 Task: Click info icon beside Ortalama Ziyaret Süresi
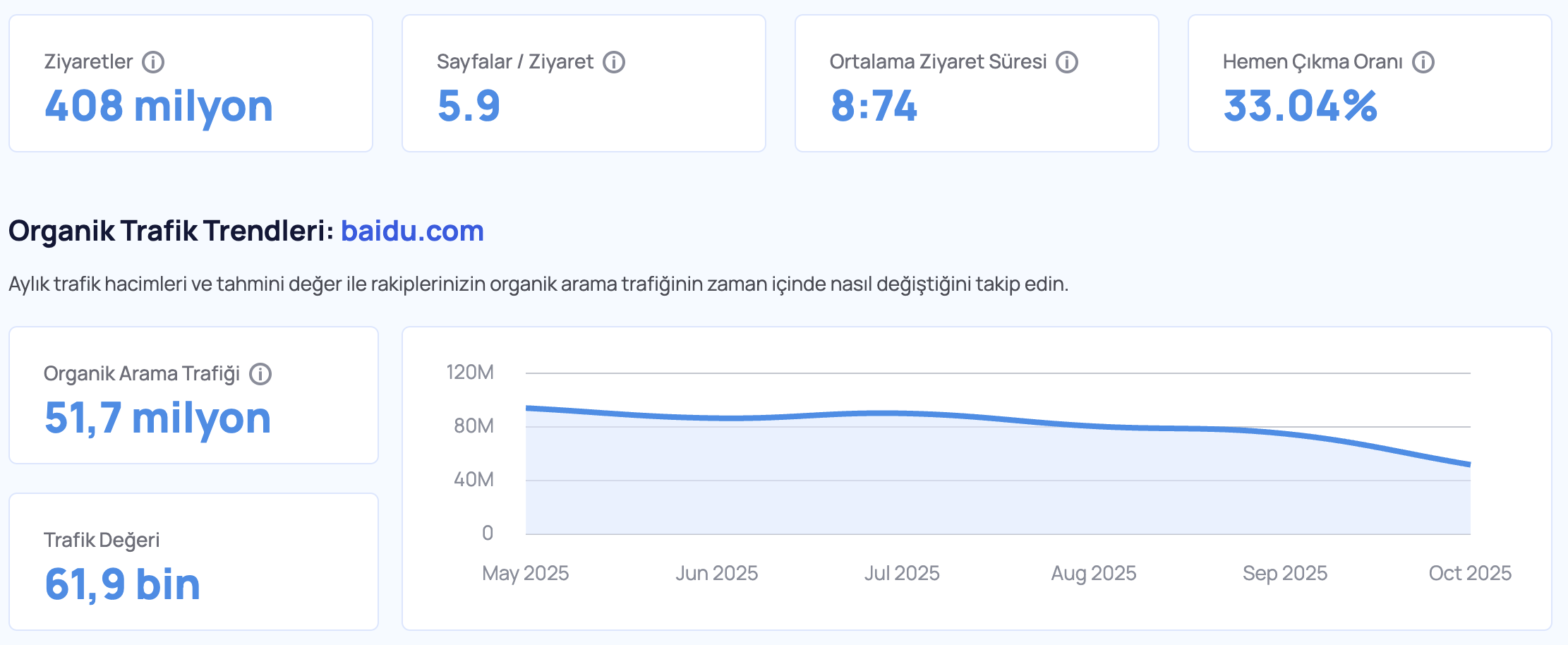(x=1067, y=62)
